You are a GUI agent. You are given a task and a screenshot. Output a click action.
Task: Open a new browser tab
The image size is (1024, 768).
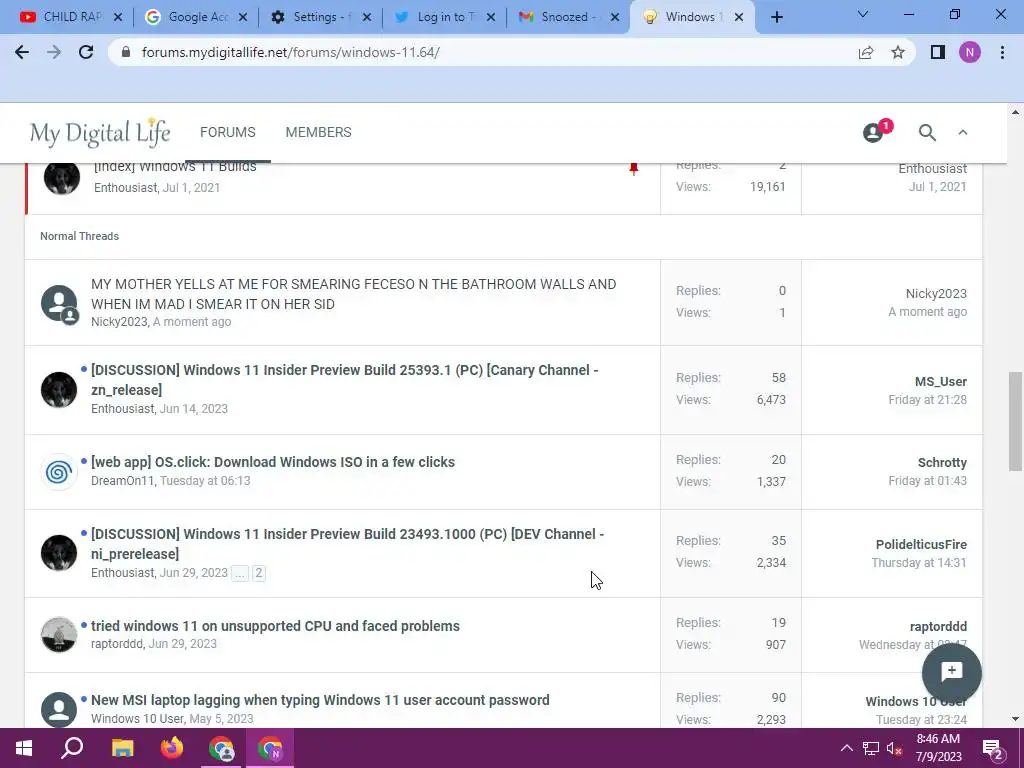776,17
